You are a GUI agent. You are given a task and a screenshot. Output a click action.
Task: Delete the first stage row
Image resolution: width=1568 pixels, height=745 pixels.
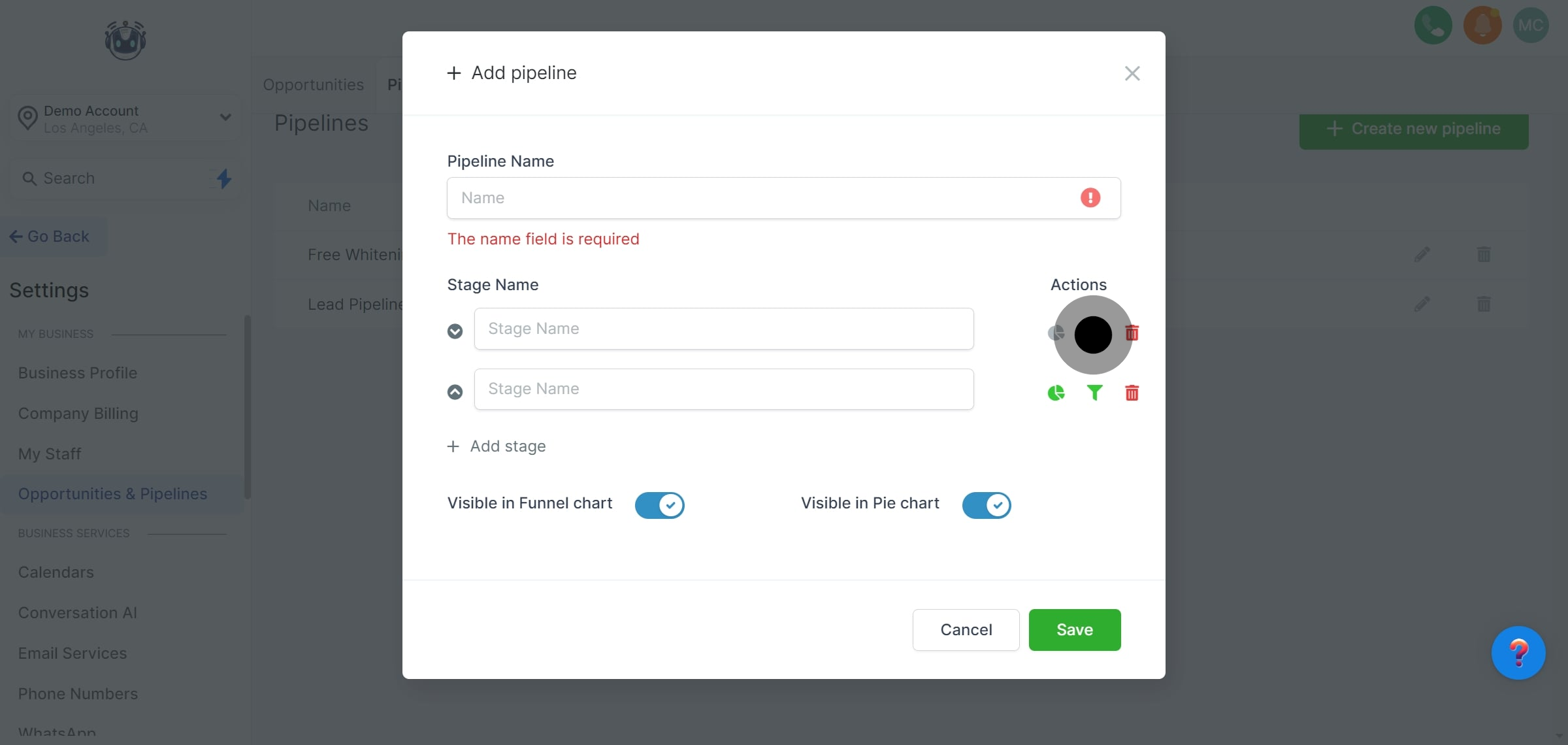click(x=1132, y=333)
